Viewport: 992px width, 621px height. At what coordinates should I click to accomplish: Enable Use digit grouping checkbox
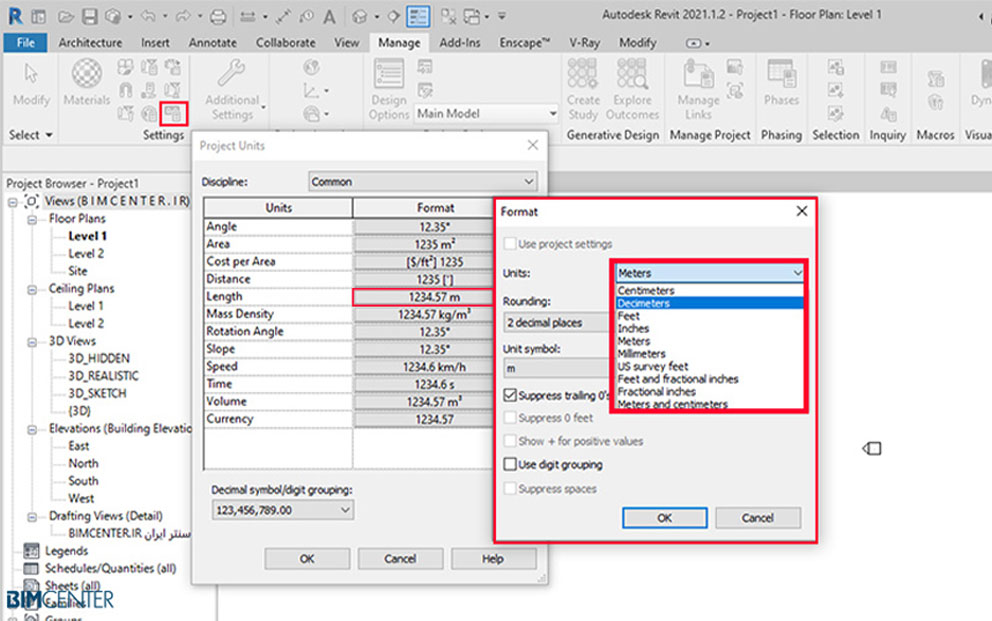coord(511,465)
